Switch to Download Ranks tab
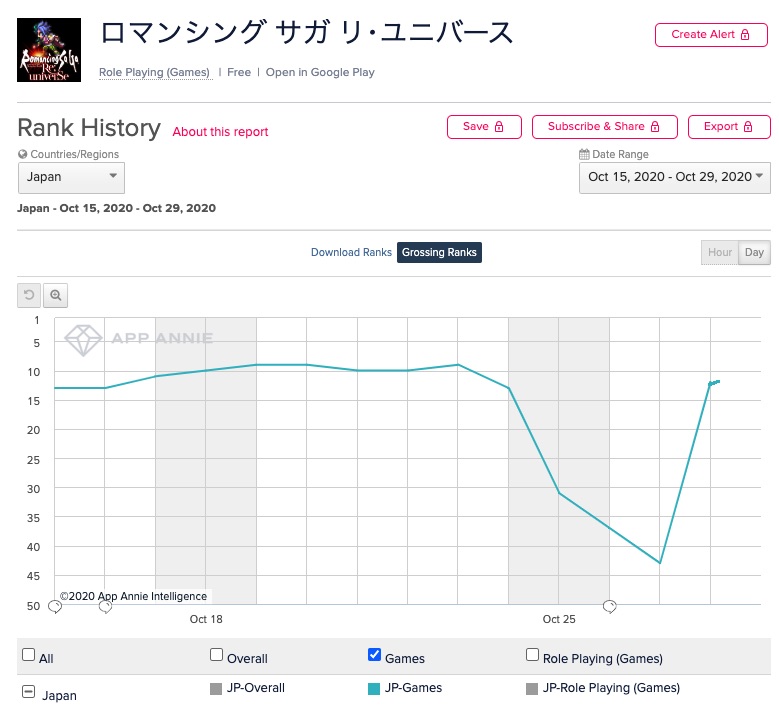Viewport: 779px width, 706px height. tap(351, 252)
